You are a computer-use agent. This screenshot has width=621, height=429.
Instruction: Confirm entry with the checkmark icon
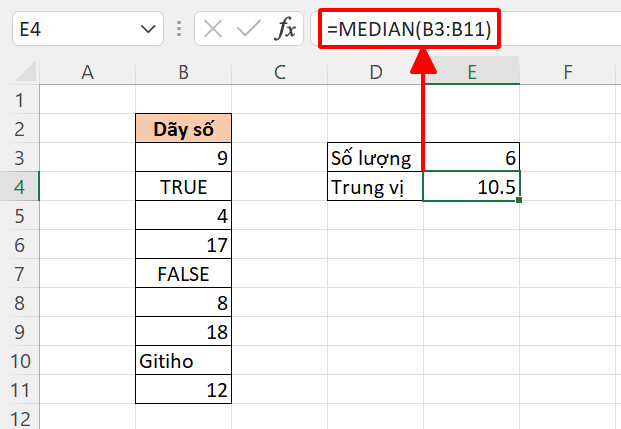[248, 29]
